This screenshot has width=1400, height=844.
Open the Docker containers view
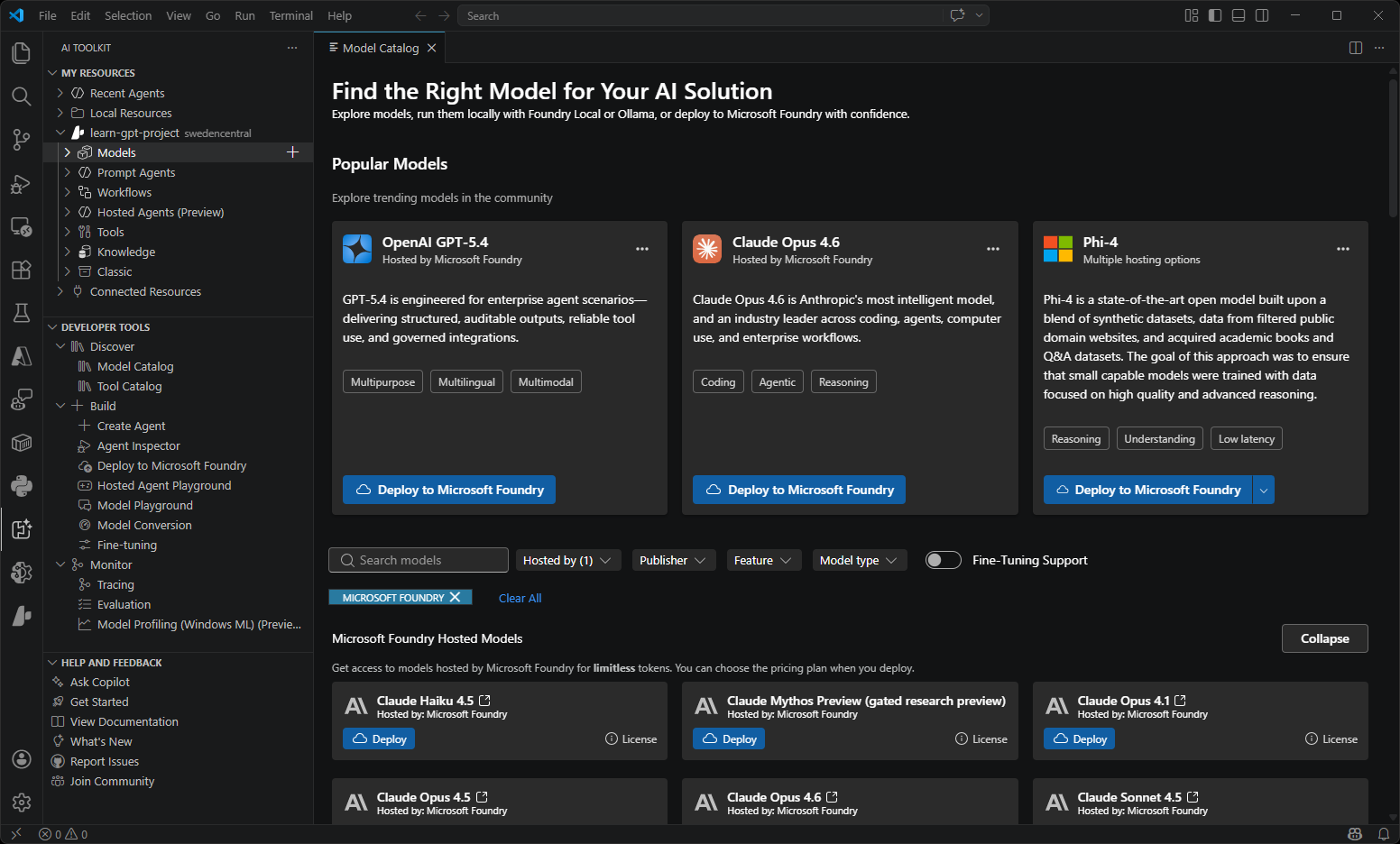[22, 443]
